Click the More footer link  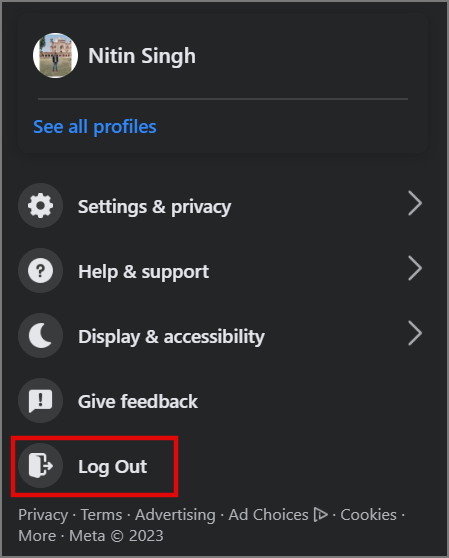click(x=37, y=536)
